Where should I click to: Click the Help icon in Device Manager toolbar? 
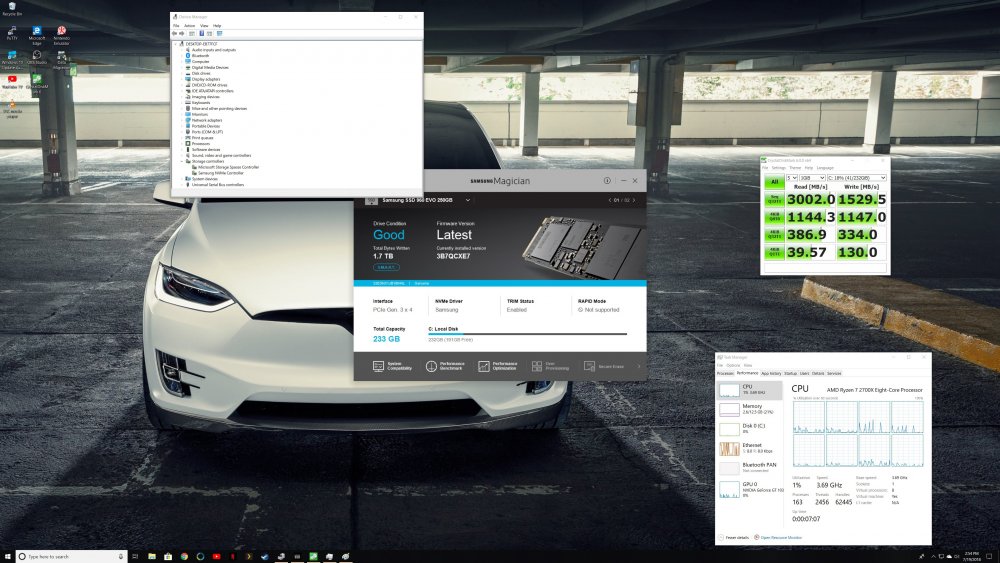point(202,33)
